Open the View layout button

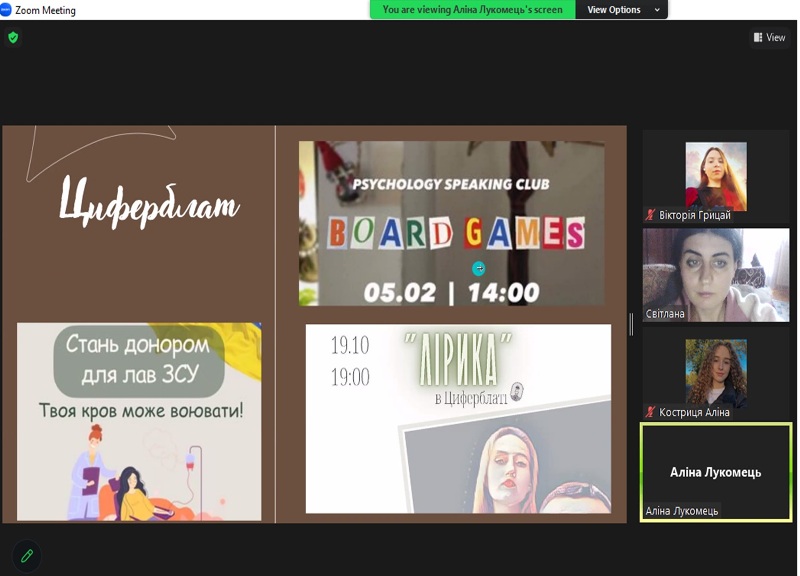pos(769,37)
